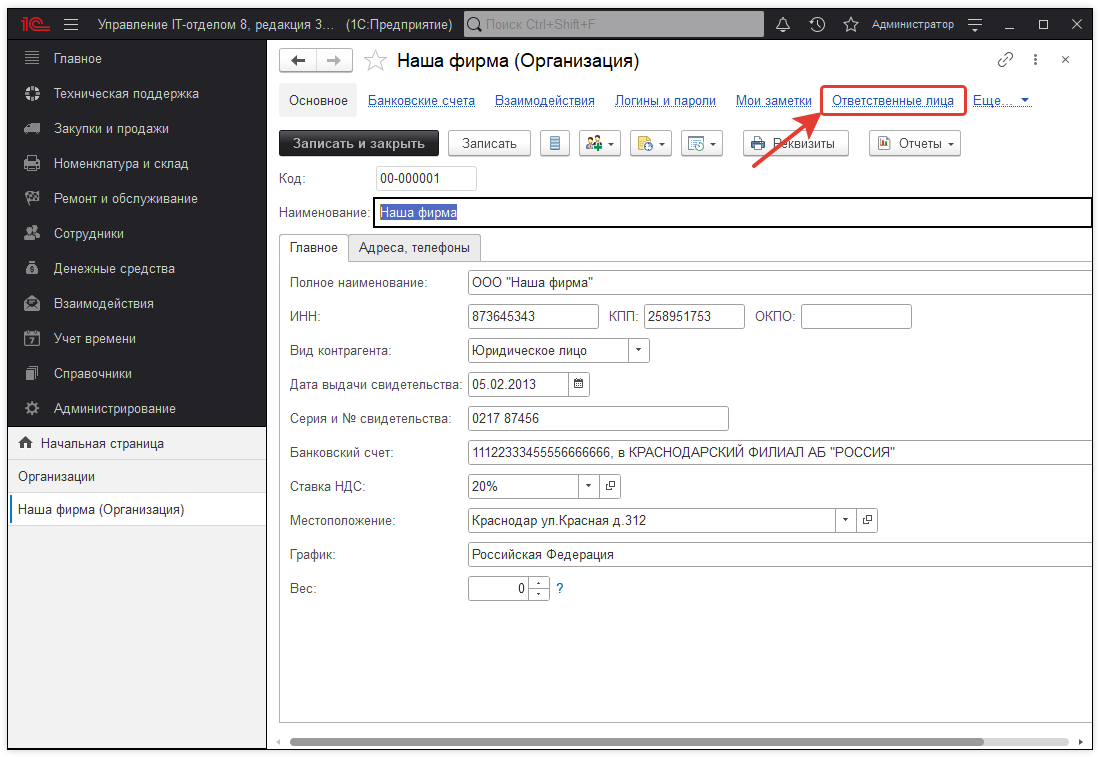Open the Location field record button
The height and width of the screenshot is (757, 1100).
pyautogui.click(x=867, y=520)
